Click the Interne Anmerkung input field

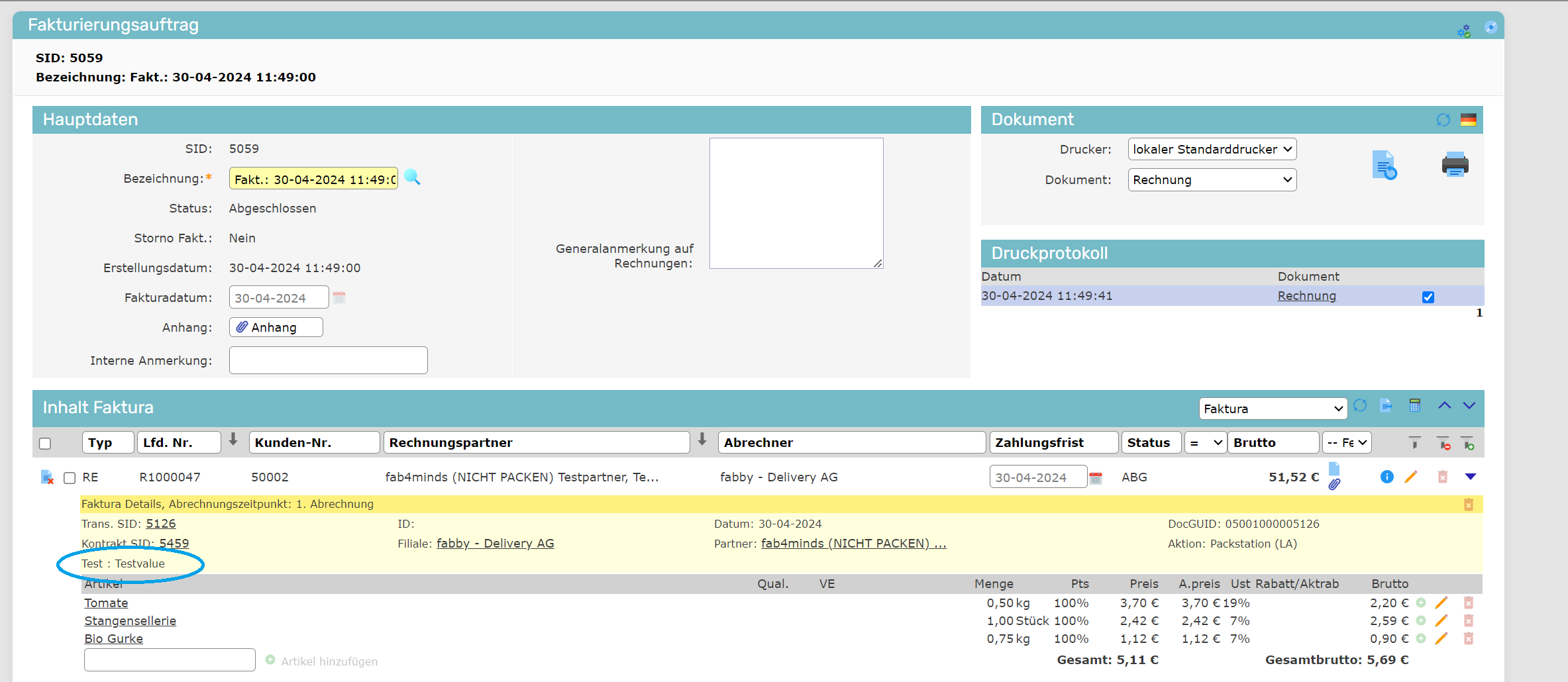tap(328, 360)
